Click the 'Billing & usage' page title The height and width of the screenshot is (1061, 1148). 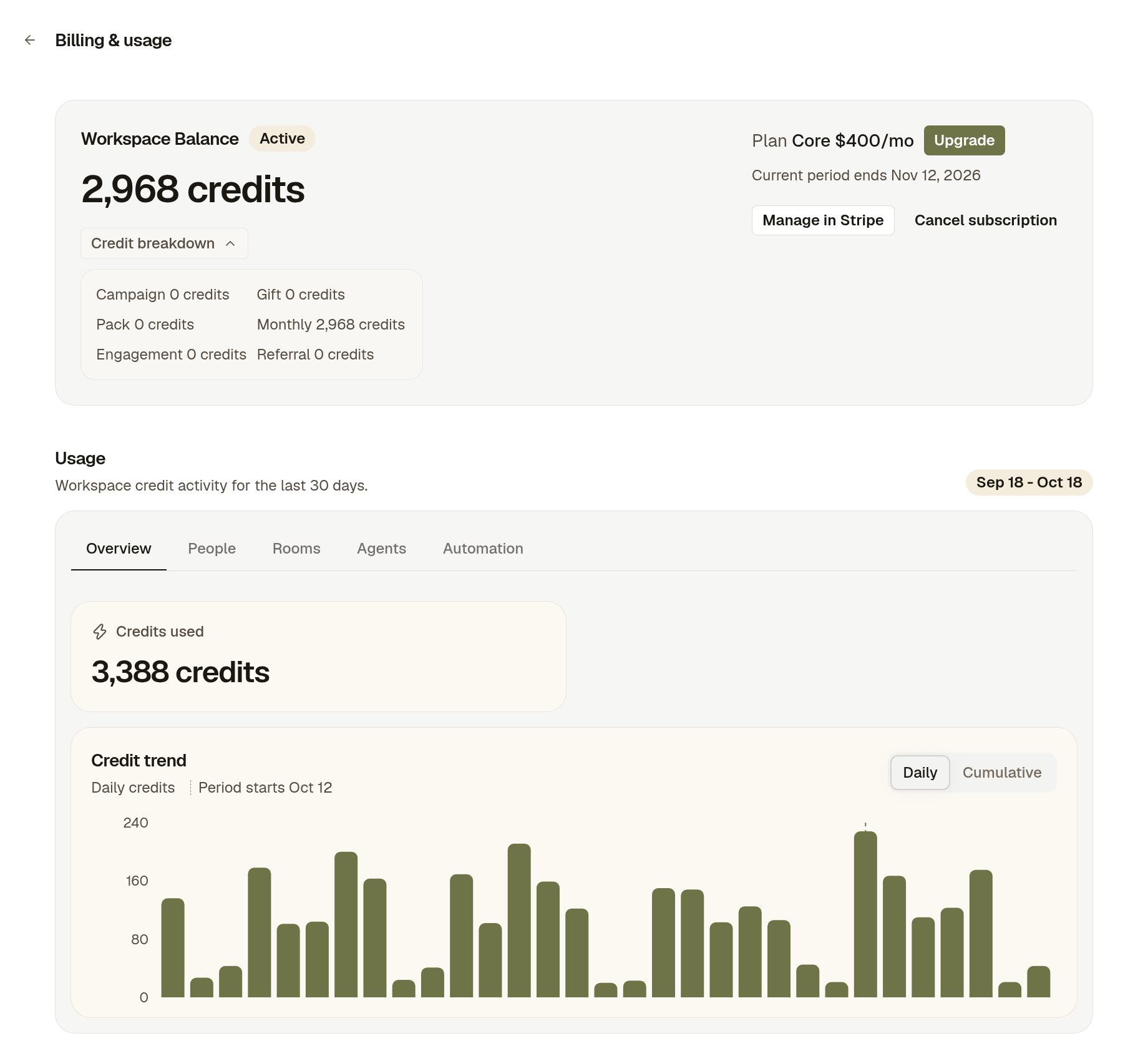click(x=114, y=41)
